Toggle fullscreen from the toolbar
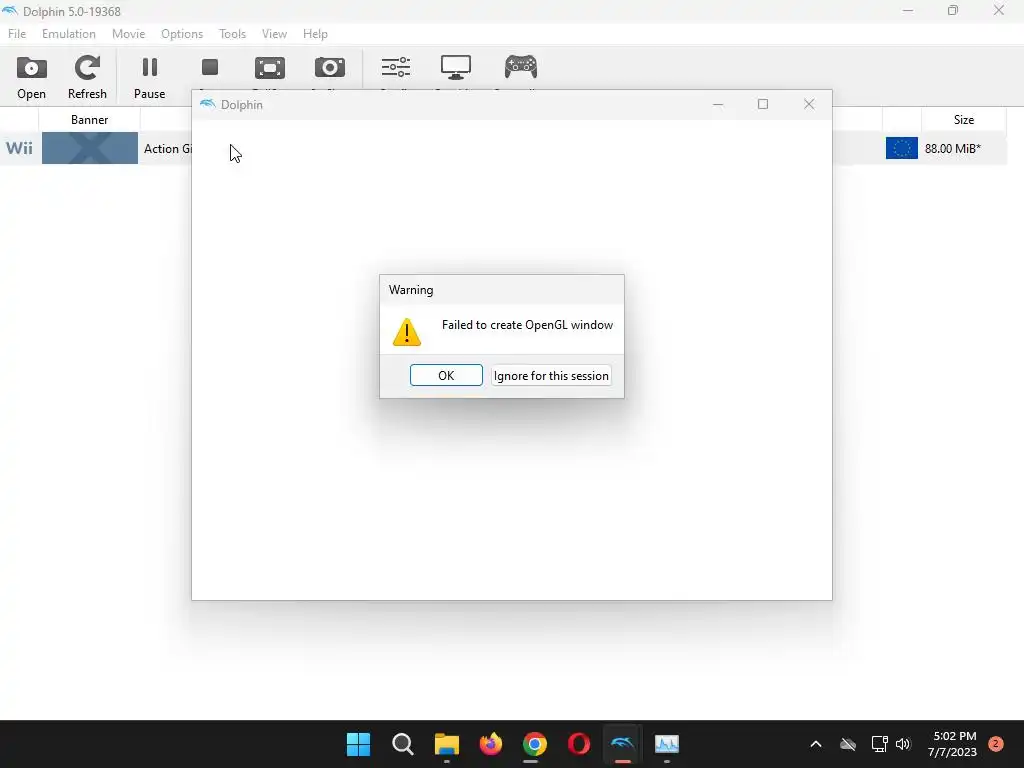Image resolution: width=1024 pixels, height=768 pixels. pos(270,68)
